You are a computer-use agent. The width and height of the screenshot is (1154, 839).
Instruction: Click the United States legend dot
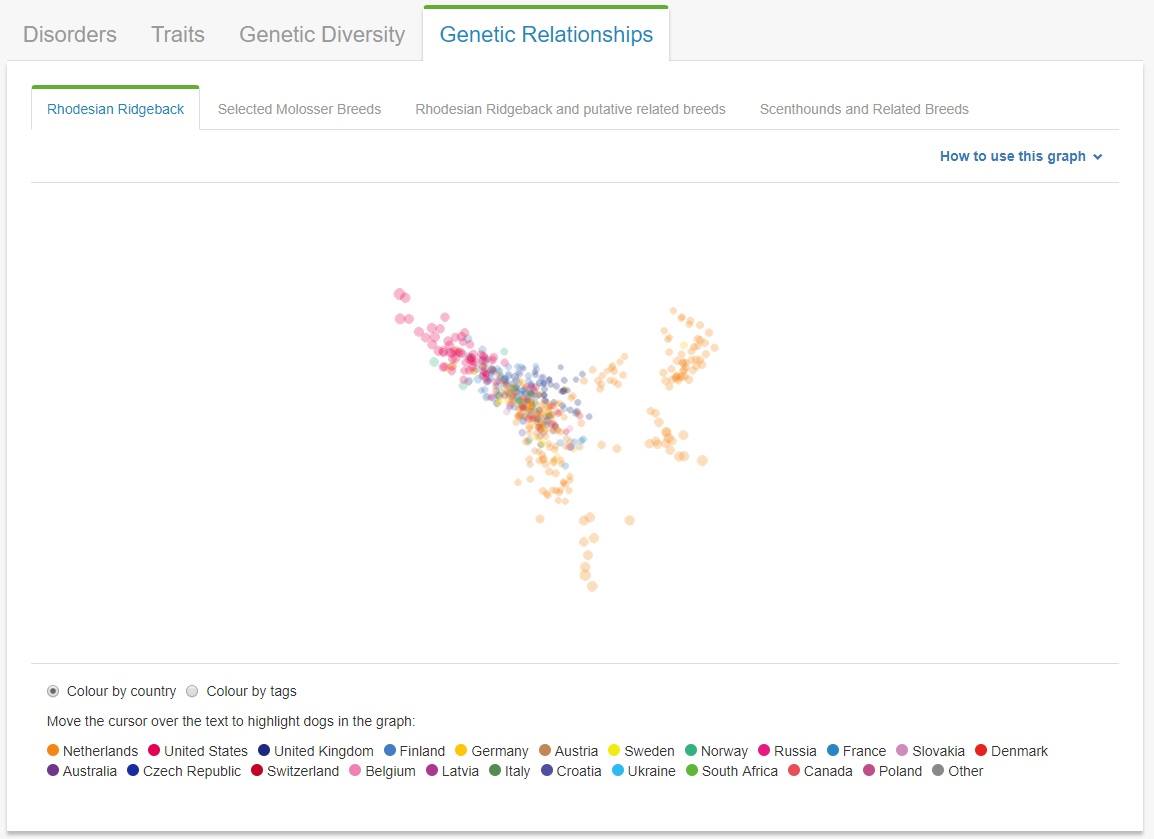154,750
